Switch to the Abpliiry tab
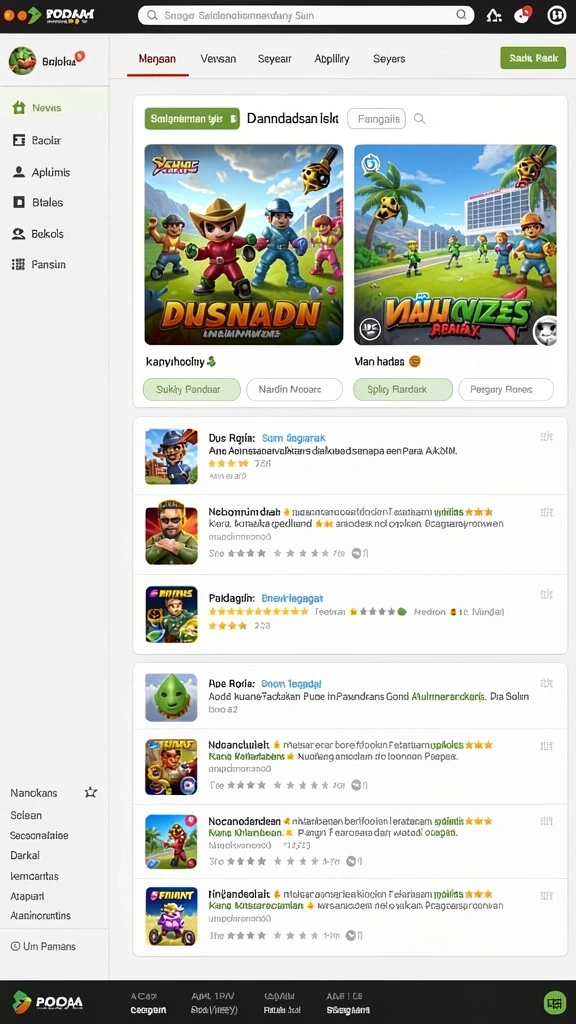 click(x=332, y=59)
